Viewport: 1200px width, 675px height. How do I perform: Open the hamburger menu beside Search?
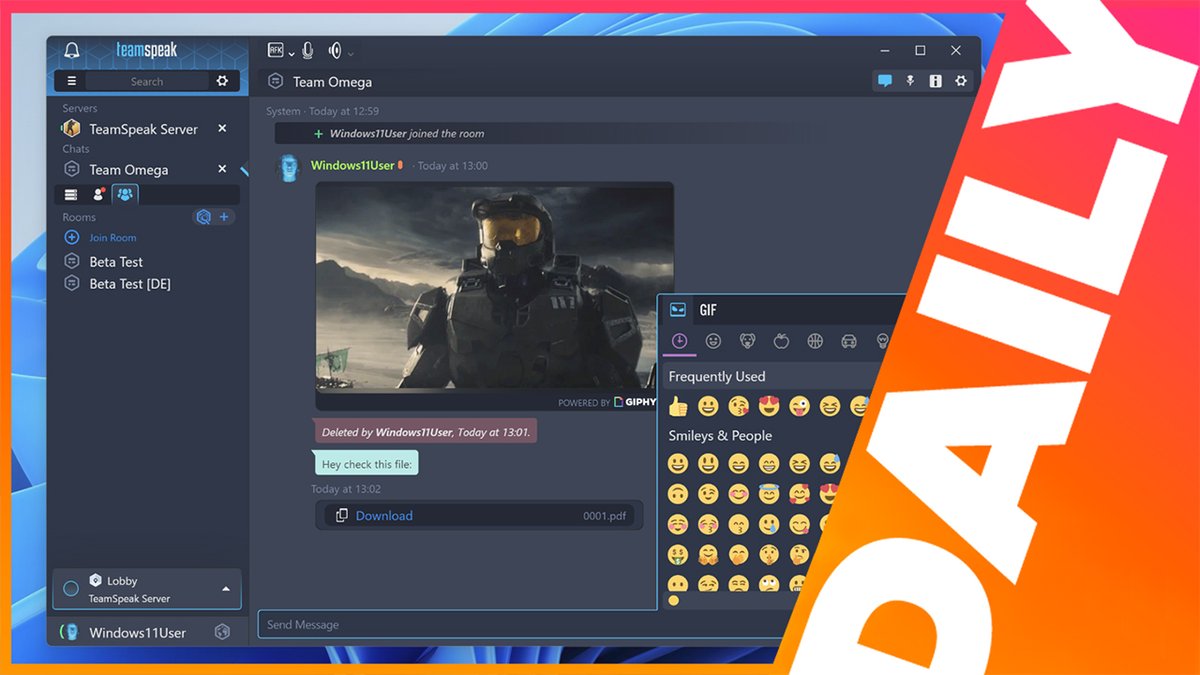point(71,81)
